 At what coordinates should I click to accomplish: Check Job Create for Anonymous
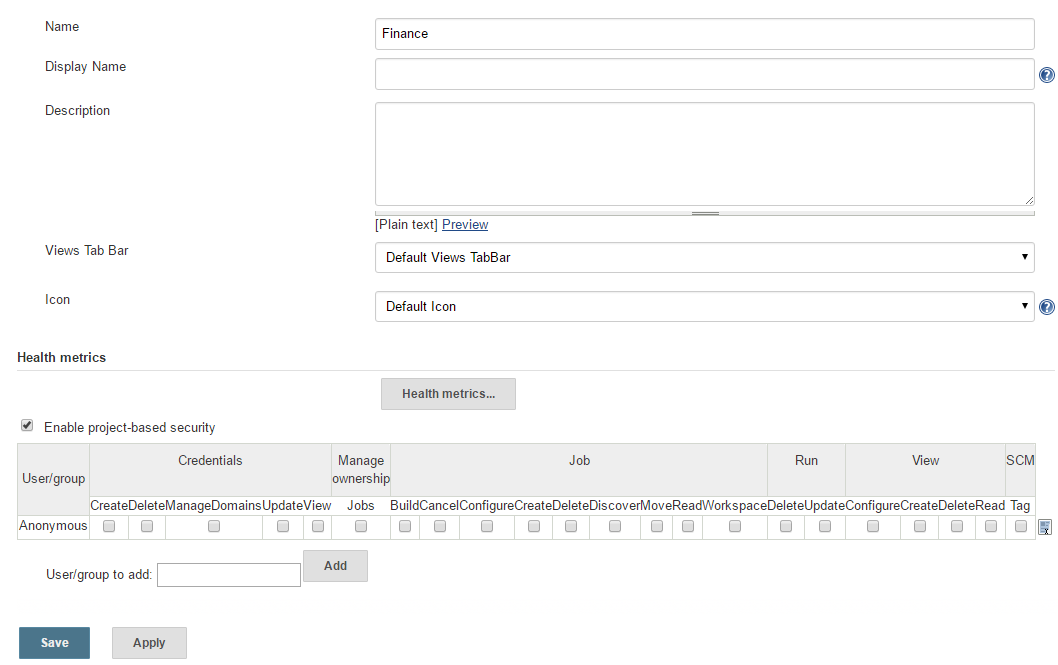[x=534, y=526]
